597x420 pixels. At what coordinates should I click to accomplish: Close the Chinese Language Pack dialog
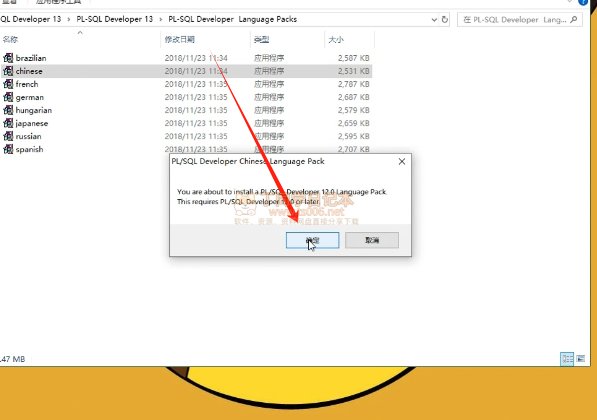402,161
